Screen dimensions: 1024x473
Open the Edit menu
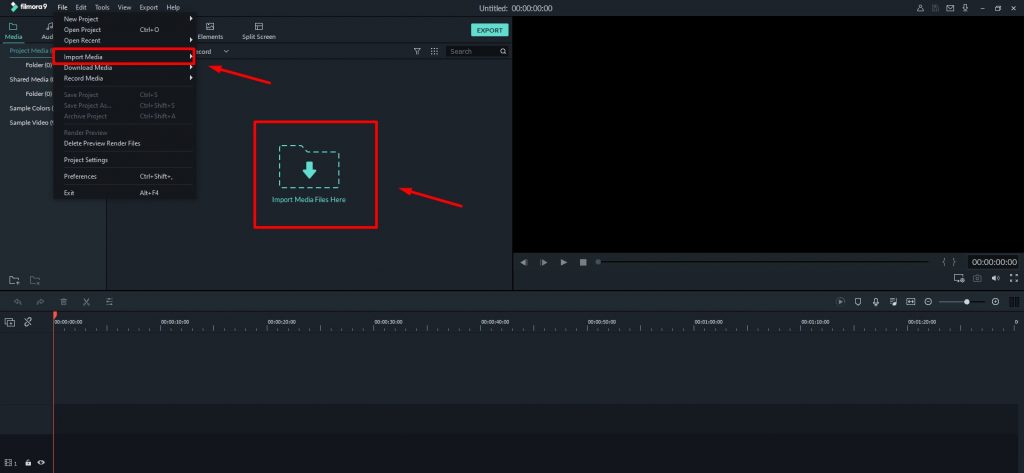pos(81,7)
